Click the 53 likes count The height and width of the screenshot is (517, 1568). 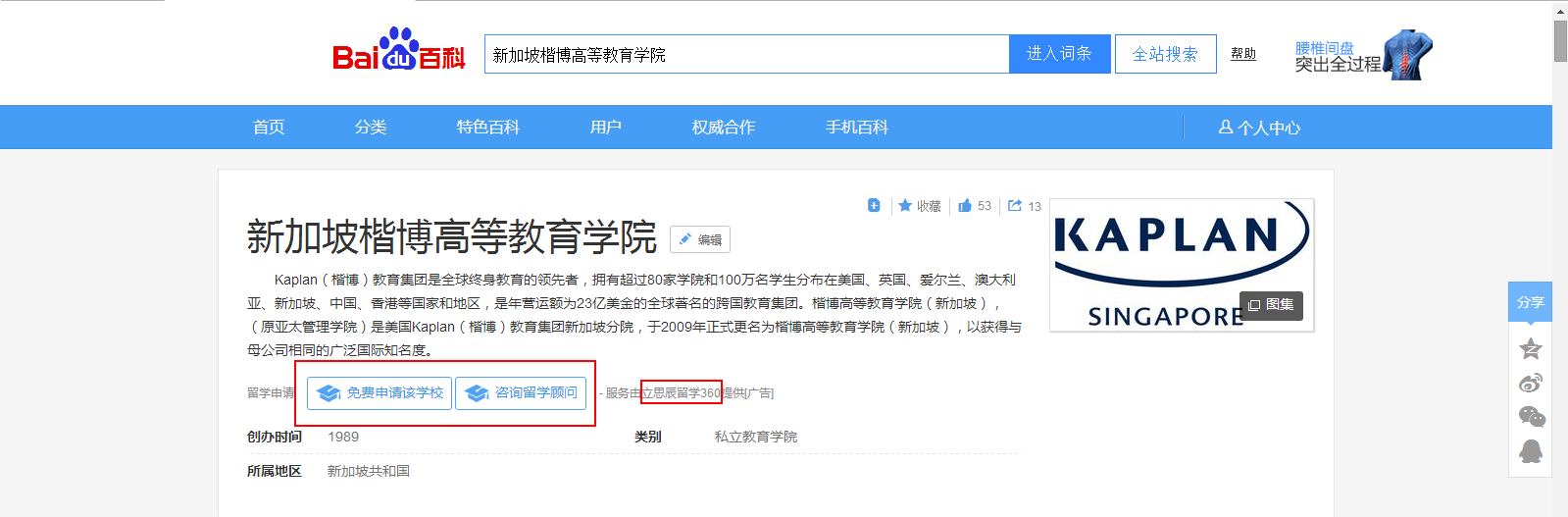985,206
